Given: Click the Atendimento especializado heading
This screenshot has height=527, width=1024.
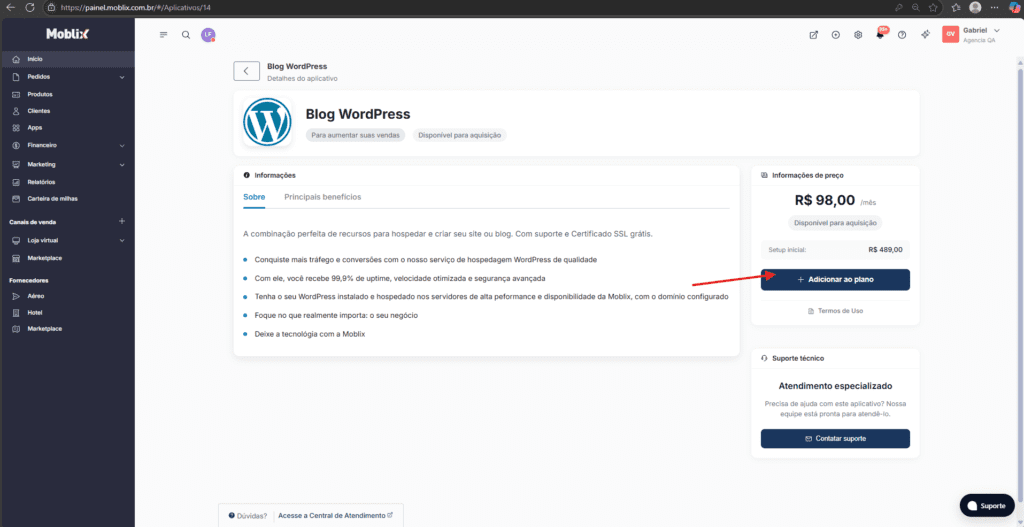Looking at the screenshot, I should [x=835, y=386].
